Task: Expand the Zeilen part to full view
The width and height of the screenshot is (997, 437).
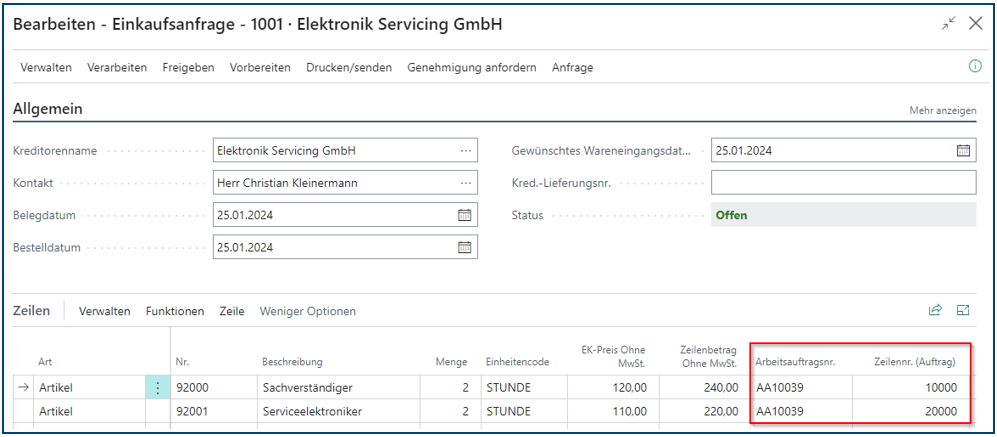Action: coord(963,310)
